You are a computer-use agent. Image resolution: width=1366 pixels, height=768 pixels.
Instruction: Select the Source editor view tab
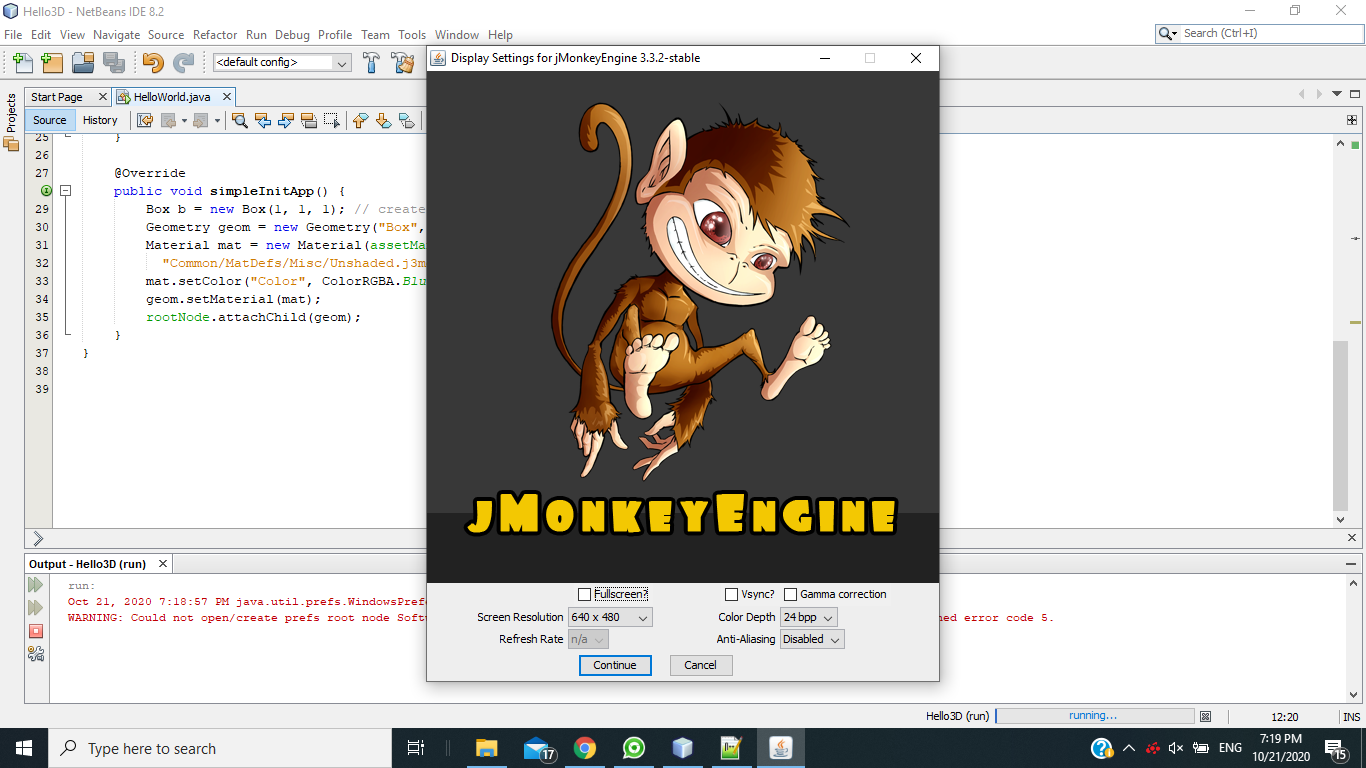[x=50, y=120]
